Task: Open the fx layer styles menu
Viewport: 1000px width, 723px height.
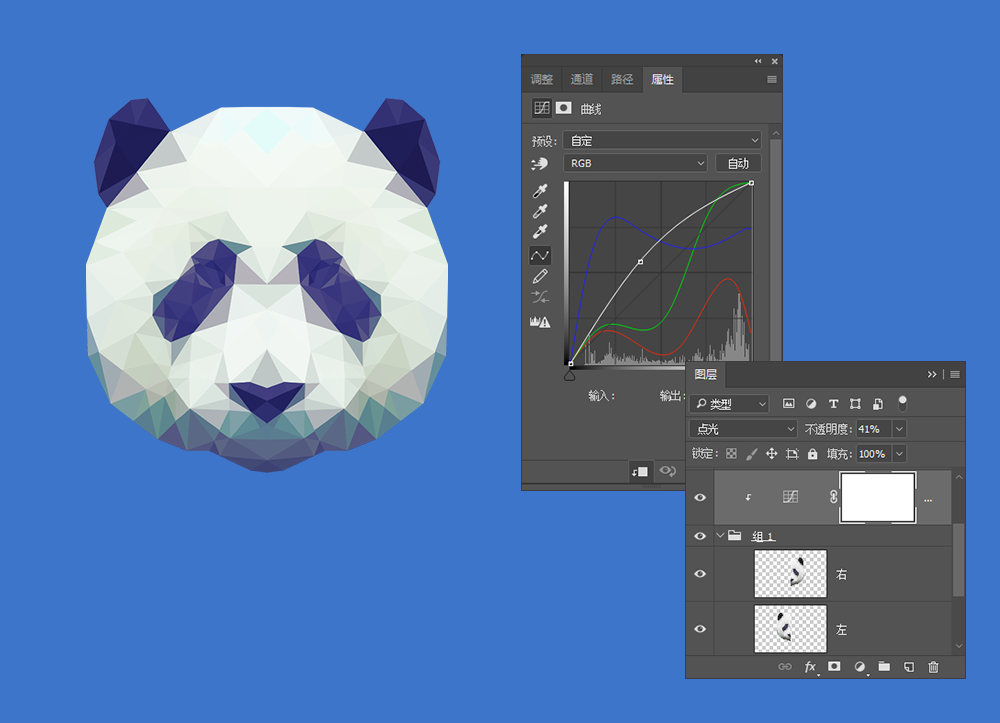Action: tap(810, 666)
